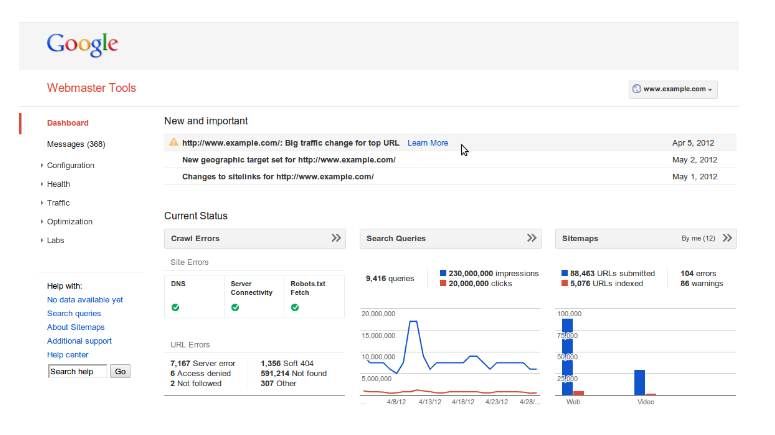Click the May 1, 2012 message date
This screenshot has width=775, height=435.
(694, 176)
